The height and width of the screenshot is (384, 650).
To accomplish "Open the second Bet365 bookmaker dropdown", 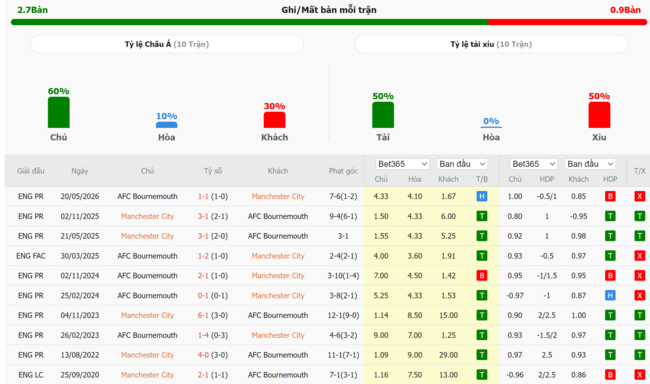I will (x=533, y=164).
